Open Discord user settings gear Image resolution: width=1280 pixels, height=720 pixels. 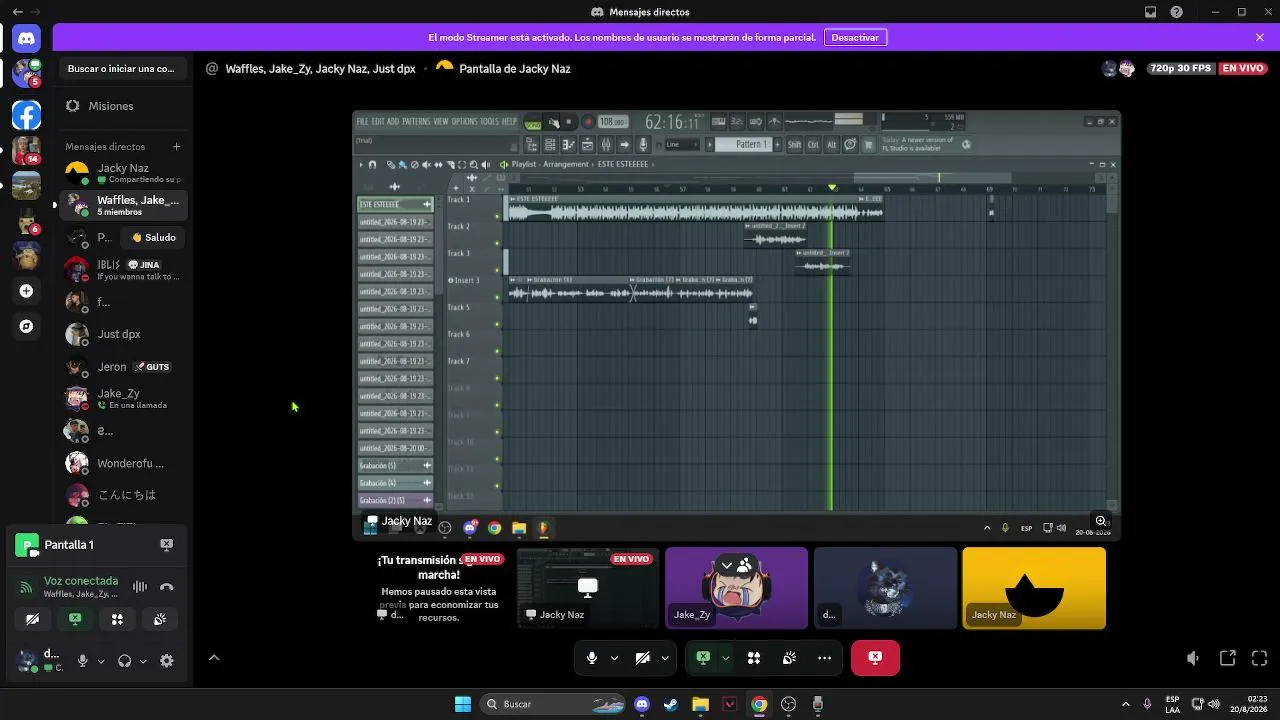coord(167,661)
